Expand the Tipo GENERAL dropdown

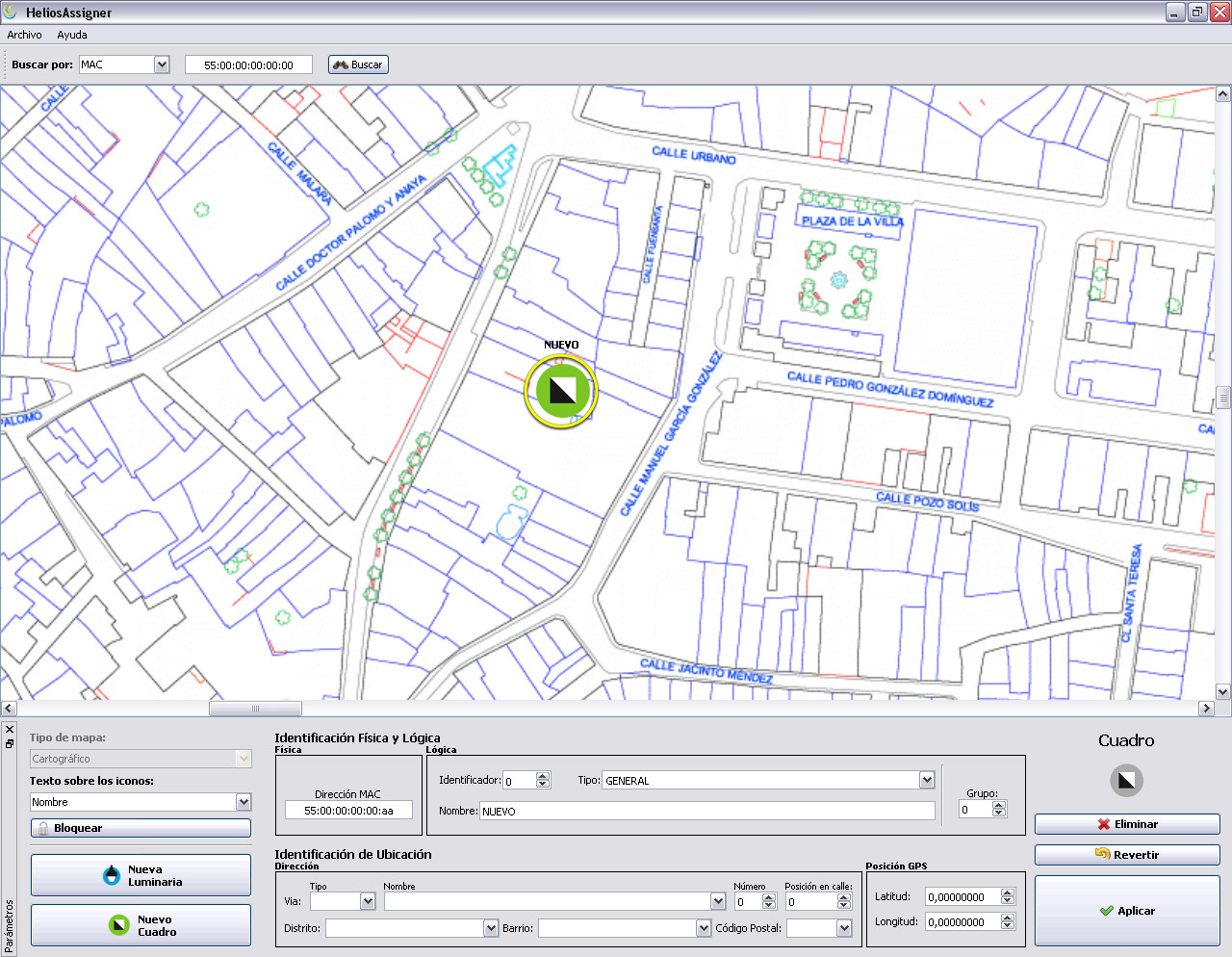coord(927,780)
